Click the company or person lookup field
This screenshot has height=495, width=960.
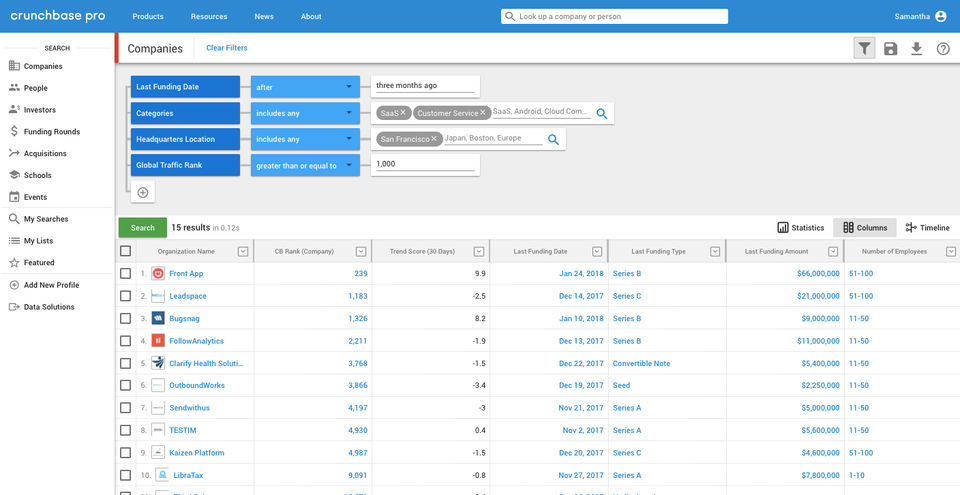pos(614,17)
